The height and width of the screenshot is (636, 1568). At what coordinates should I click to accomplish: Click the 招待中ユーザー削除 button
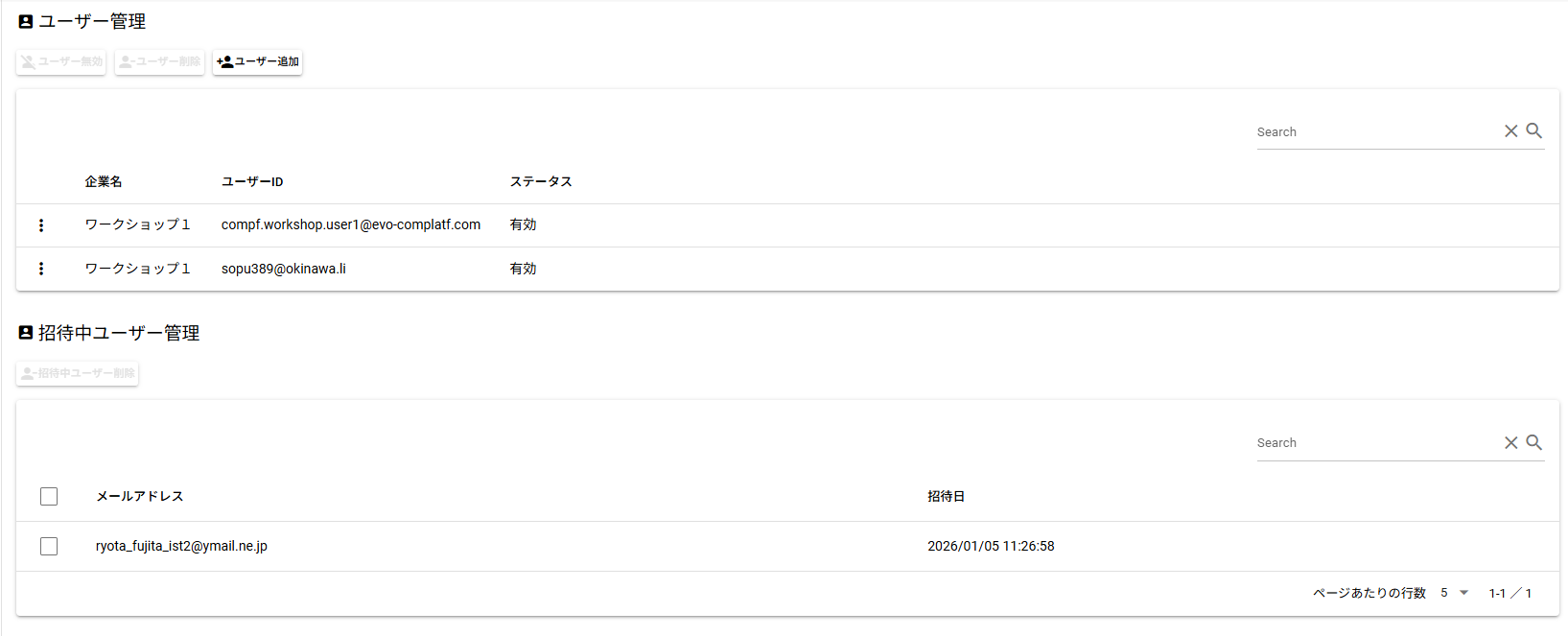(78, 373)
